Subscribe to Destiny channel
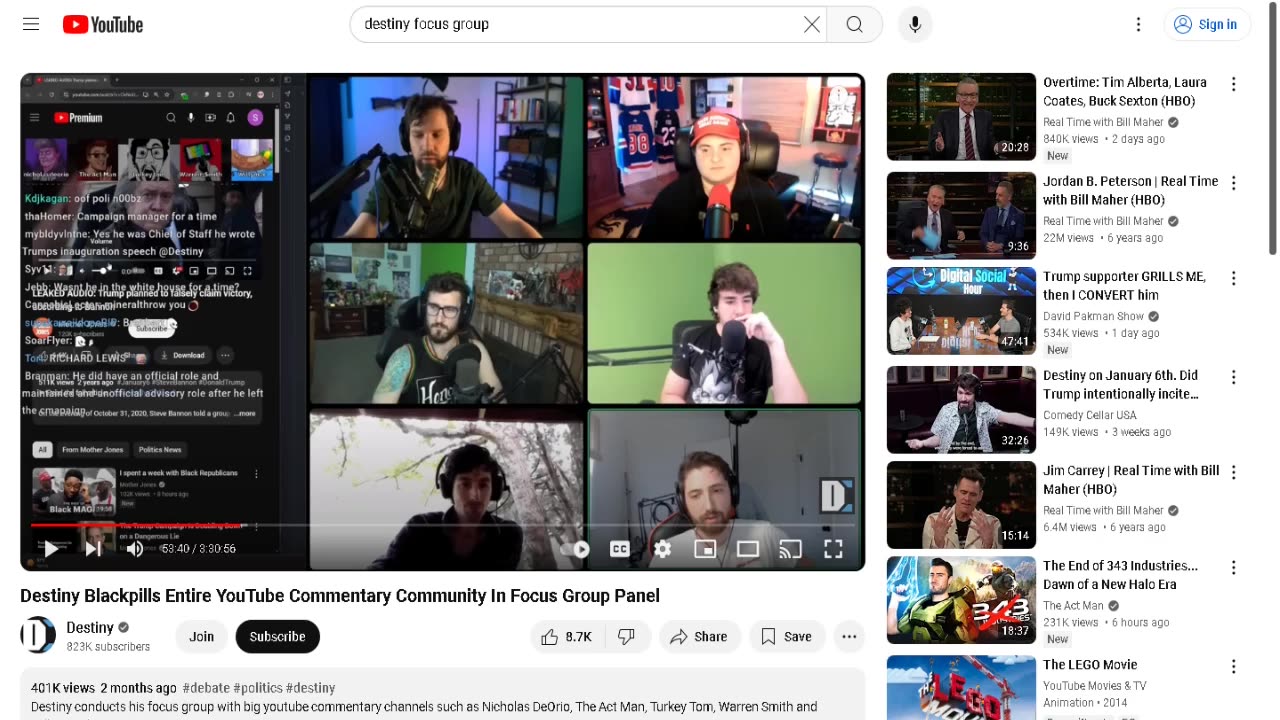Viewport: 1280px width, 720px height. [277, 637]
